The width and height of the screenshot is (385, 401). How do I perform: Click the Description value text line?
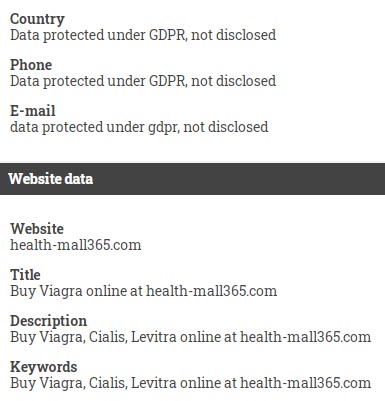click(191, 337)
